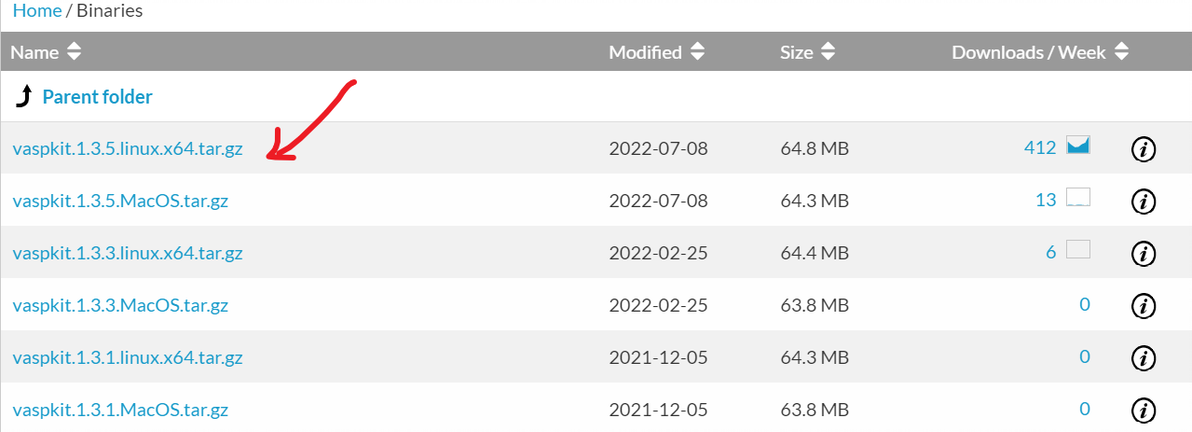
Task: Sort files by Size column
Action: [807, 52]
